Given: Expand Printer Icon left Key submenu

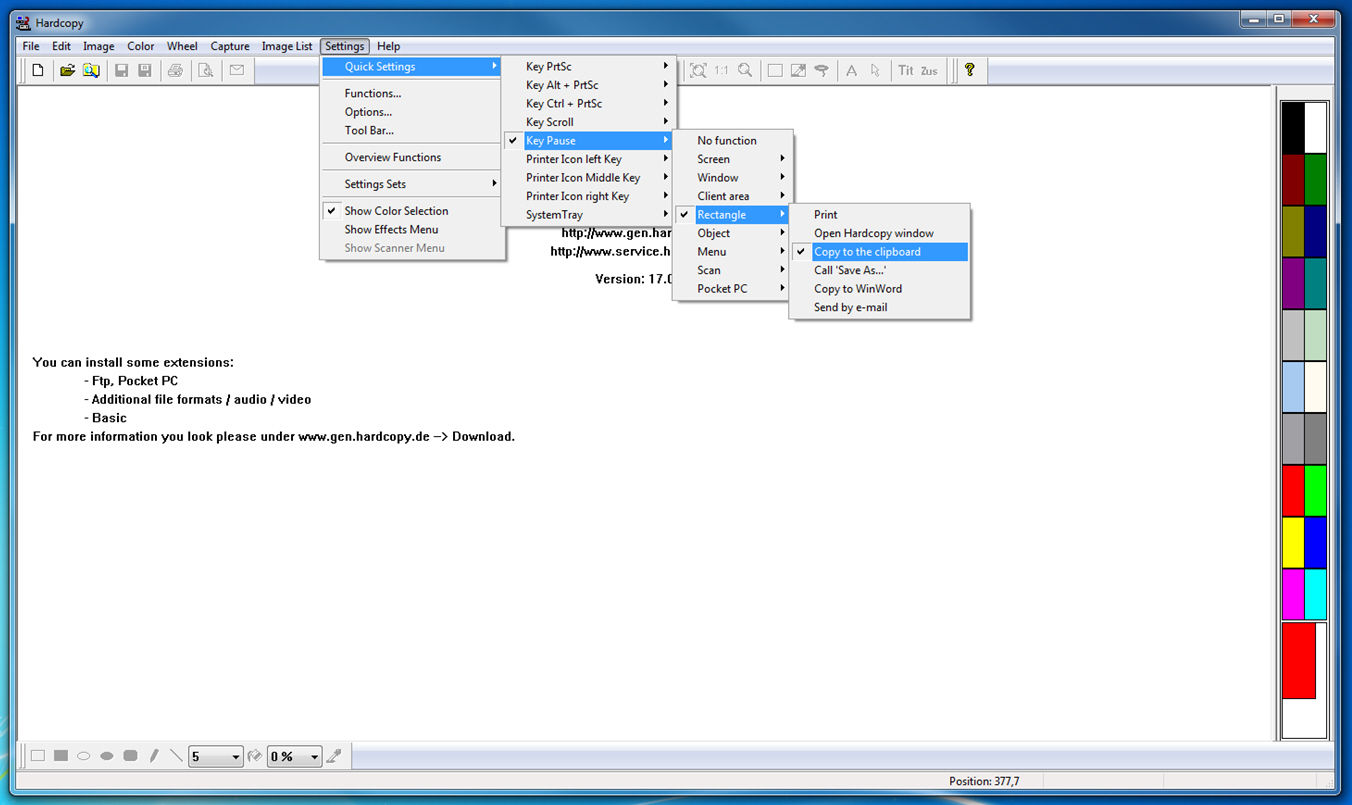Looking at the screenshot, I should coord(588,159).
